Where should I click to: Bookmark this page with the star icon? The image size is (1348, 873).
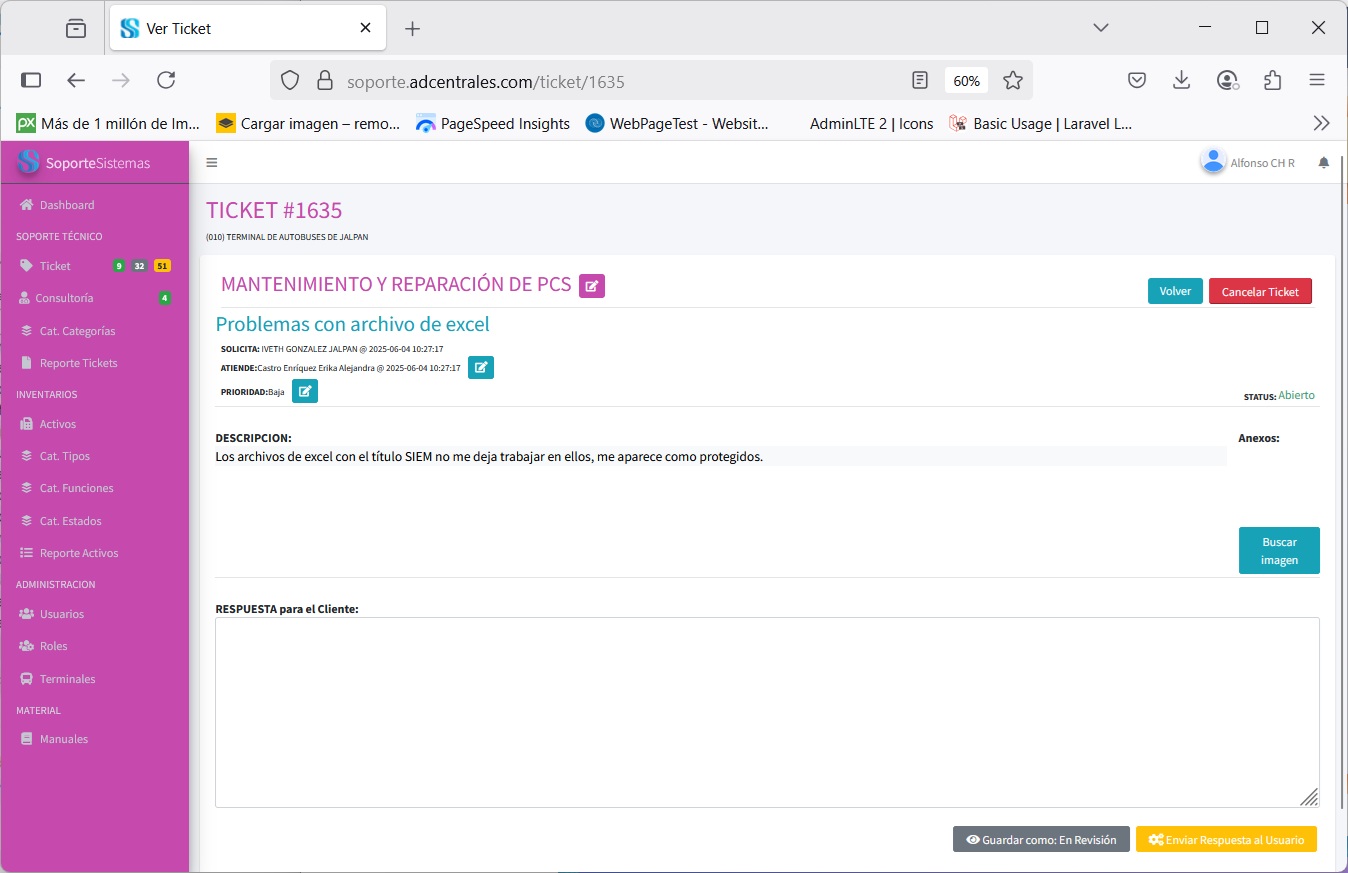(1013, 81)
